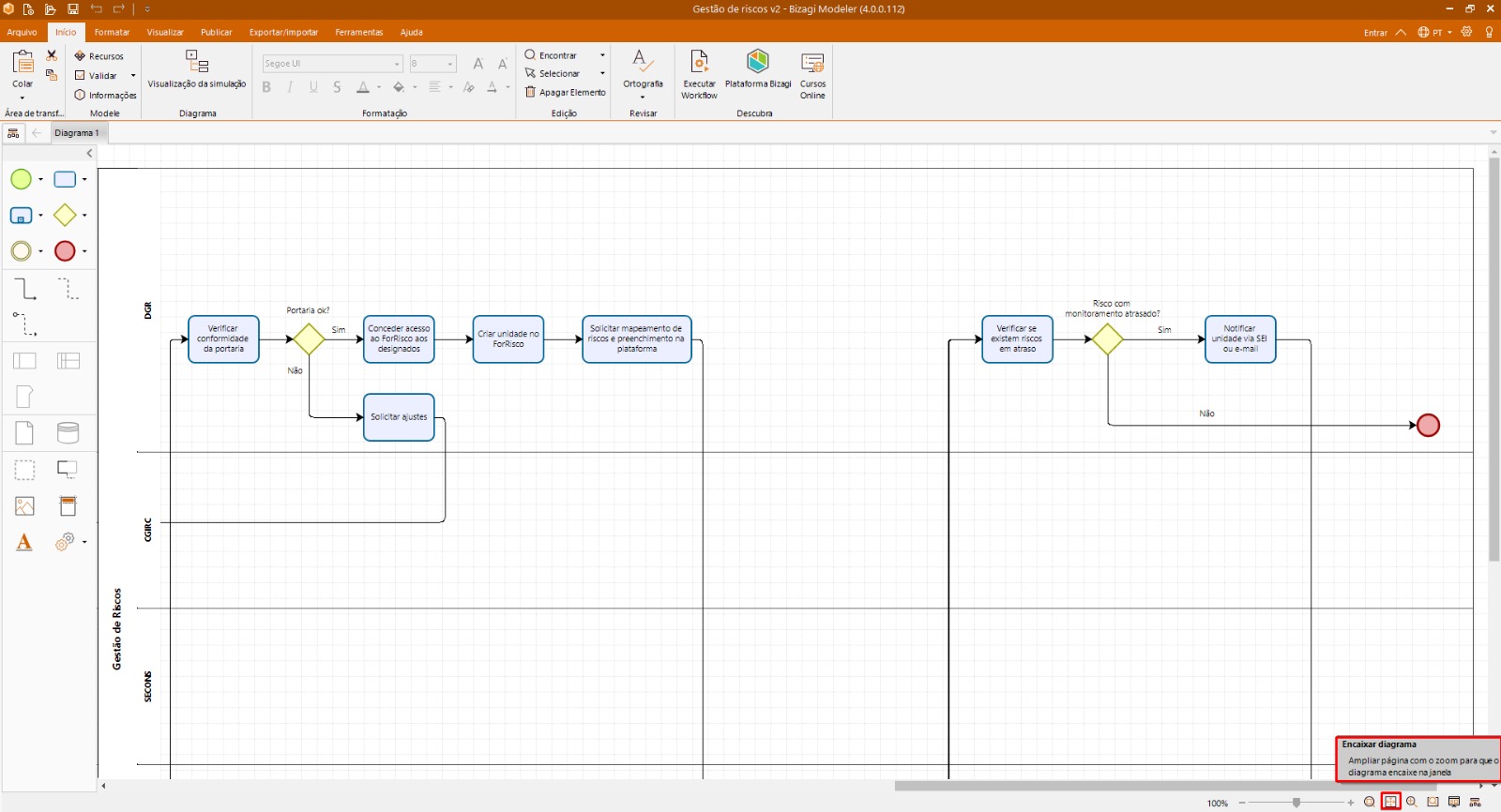Click the Informações button
This screenshot has width=1501, height=812.
[106, 95]
